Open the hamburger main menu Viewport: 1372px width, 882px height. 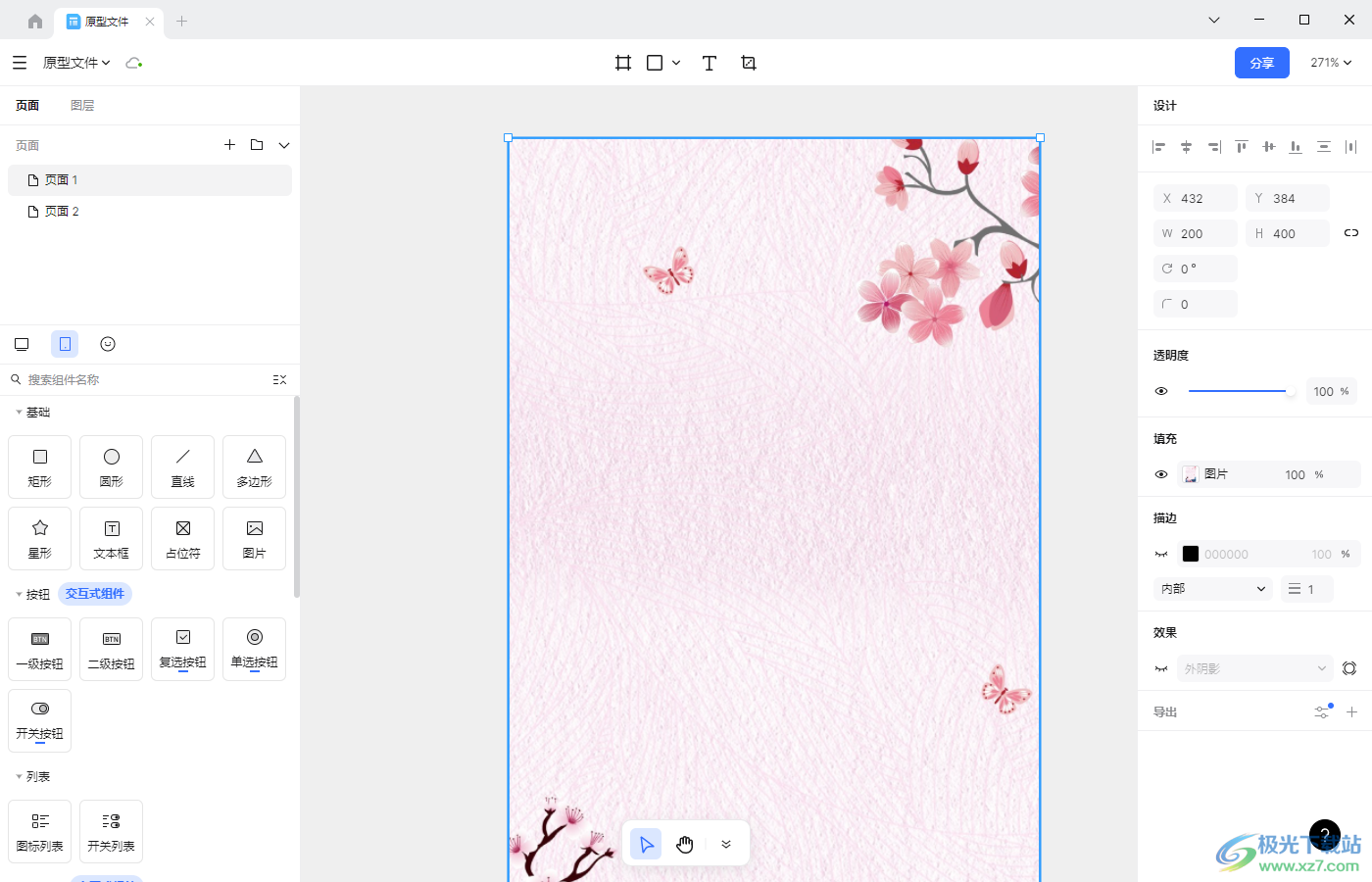(20, 63)
